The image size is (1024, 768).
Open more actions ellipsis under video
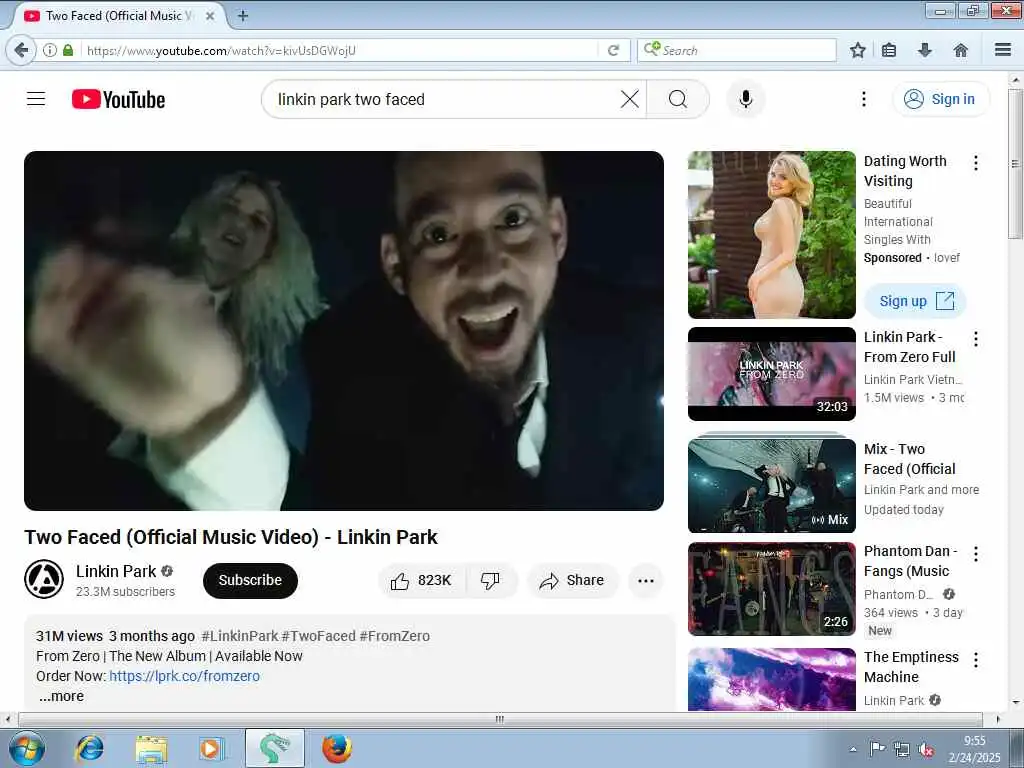coord(646,581)
